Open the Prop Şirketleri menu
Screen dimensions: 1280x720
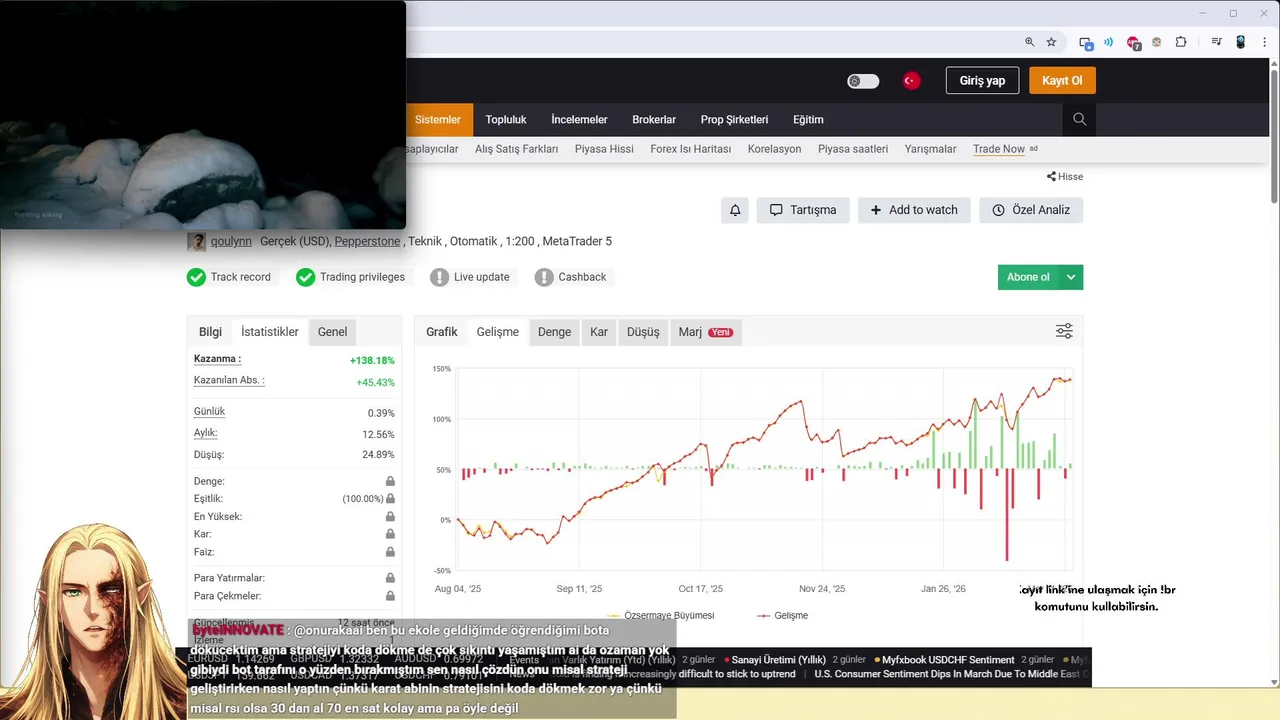pos(734,119)
